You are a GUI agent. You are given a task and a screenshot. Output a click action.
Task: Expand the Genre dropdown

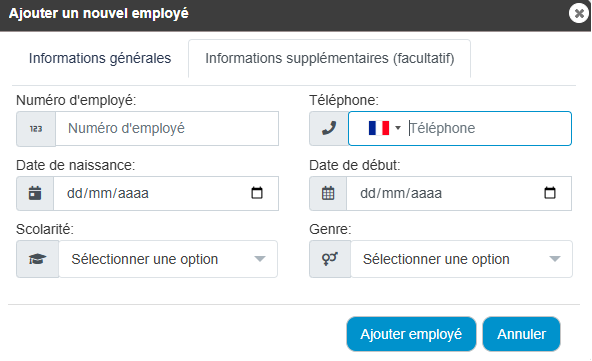pos(461,259)
